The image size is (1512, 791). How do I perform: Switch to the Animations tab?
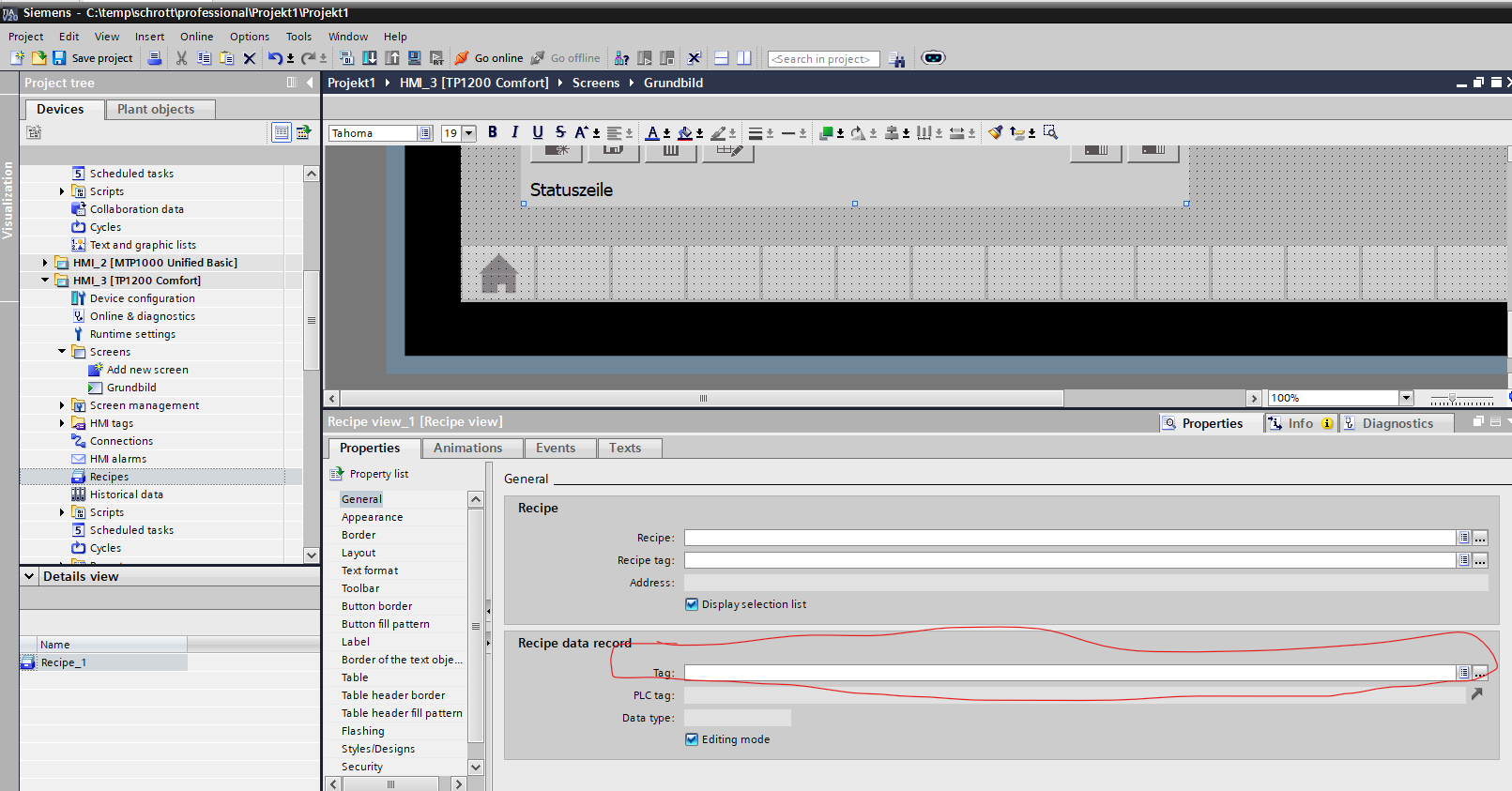(x=467, y=448)
